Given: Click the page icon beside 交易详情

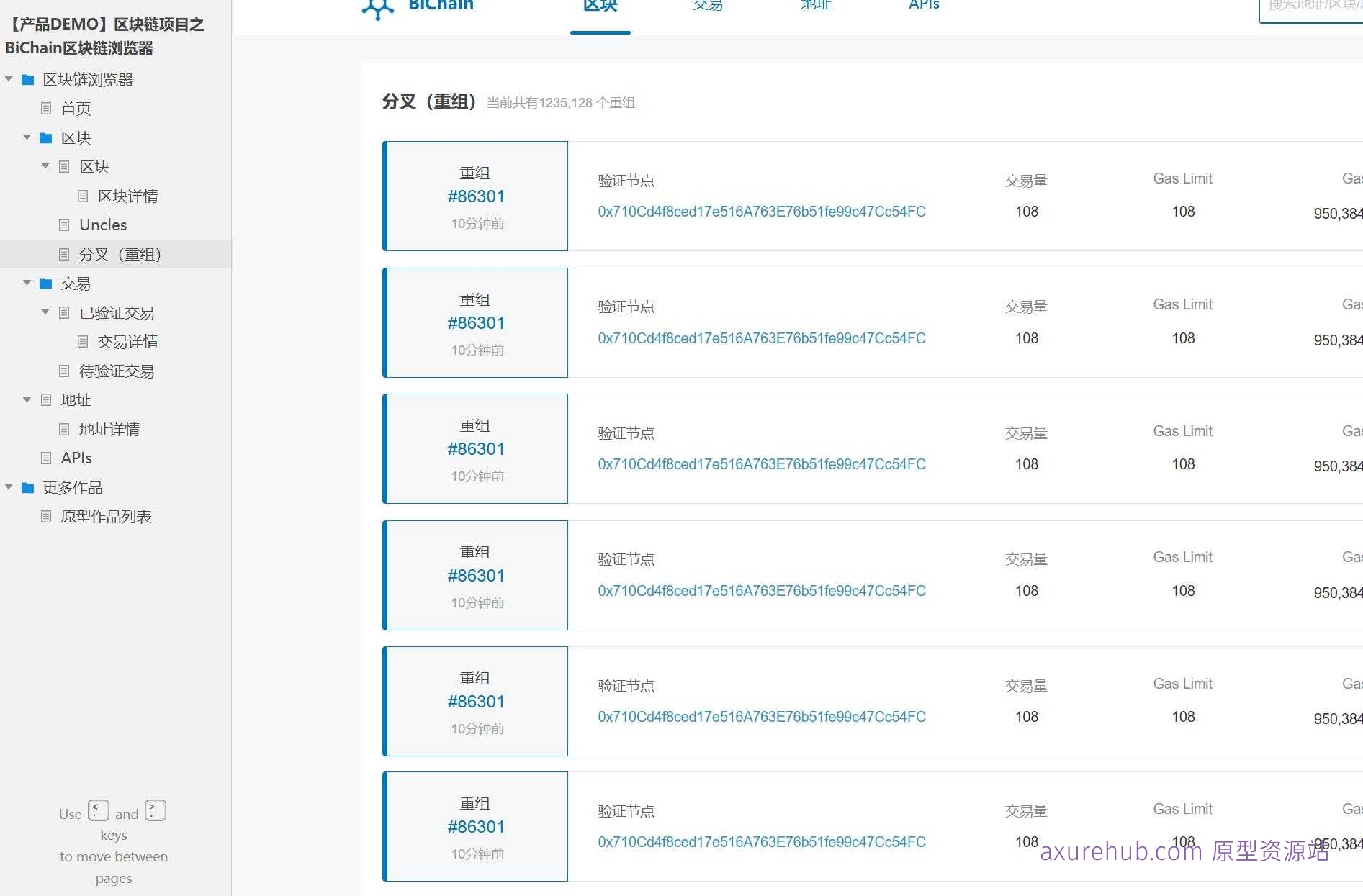Looking at the screenshot, I should (x=81, y=341).
